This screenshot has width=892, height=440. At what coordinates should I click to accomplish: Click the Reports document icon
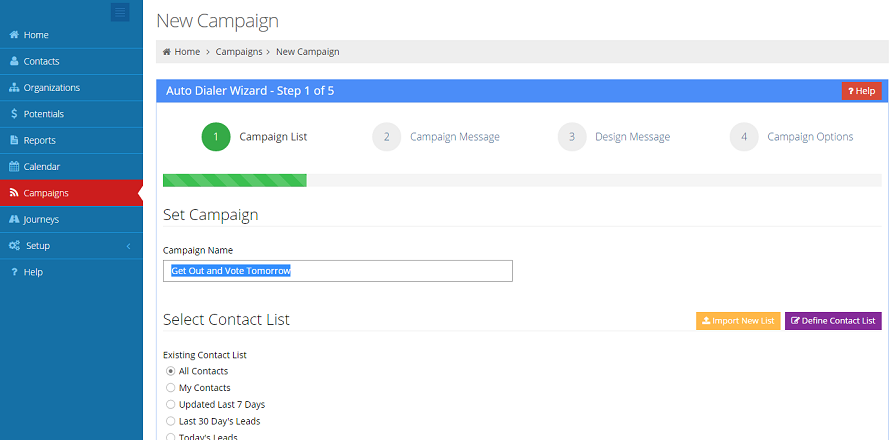pyautogui.click(x=14, y=140)
